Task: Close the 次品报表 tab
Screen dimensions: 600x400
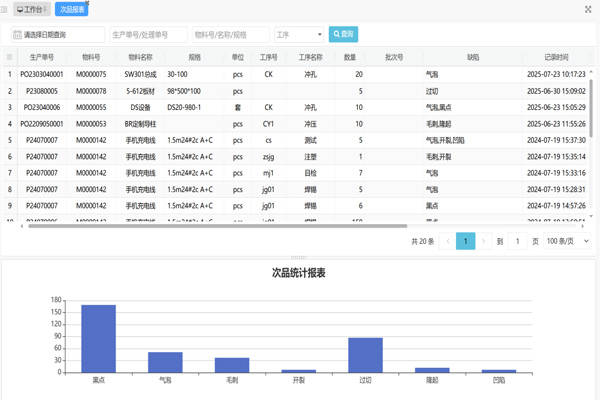Action: coord(87,3)
